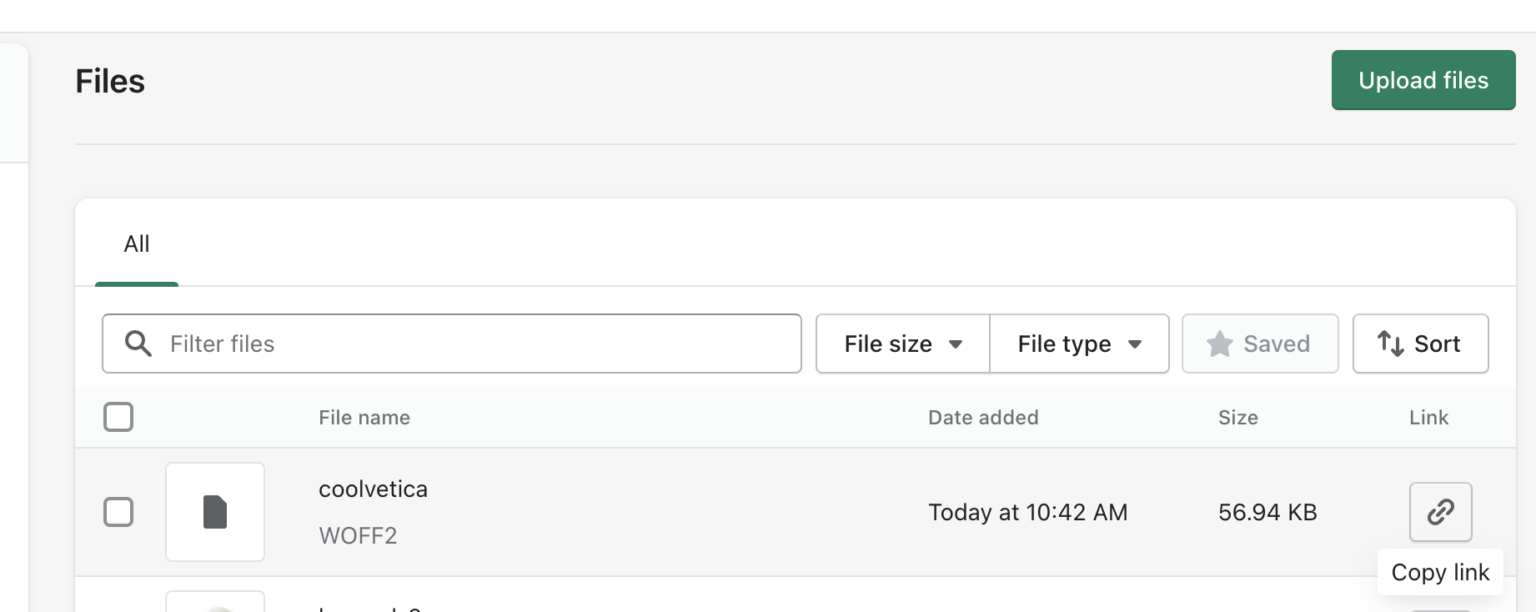Click the Copy link chain icon for coolvetica
1536x612 pixels.
pos(1440,512)
